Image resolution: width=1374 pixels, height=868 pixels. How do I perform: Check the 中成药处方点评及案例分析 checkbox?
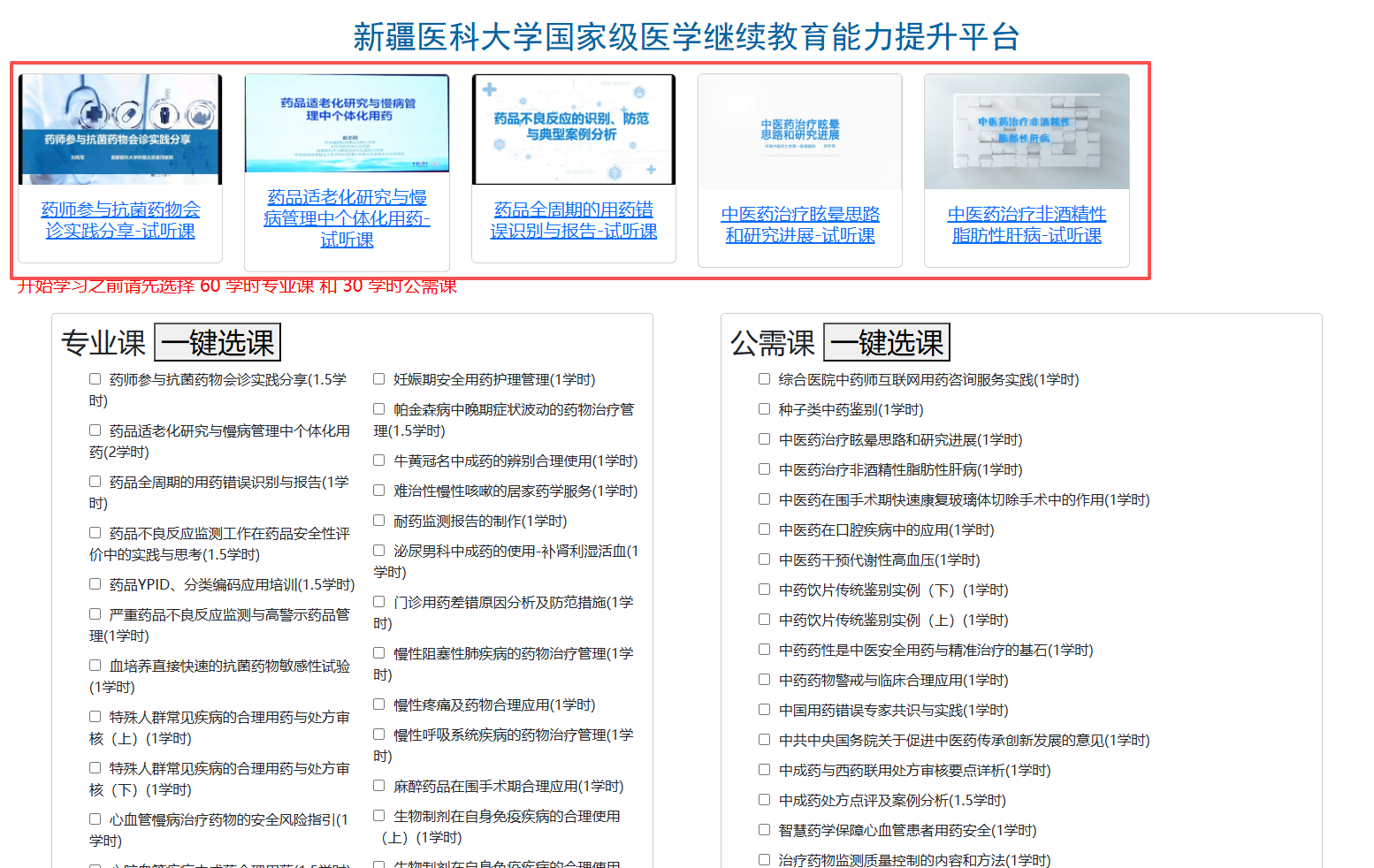pos(765,800)
